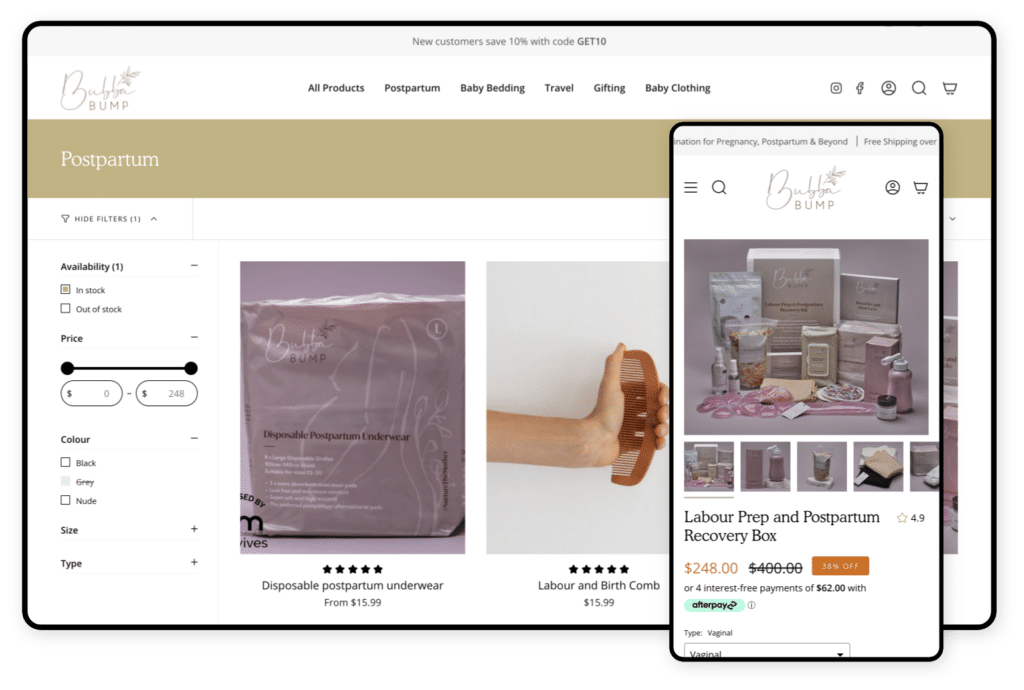Open the shopping cart in desktop header
This screenshot has width=1024, height=690.
[950, 88]
